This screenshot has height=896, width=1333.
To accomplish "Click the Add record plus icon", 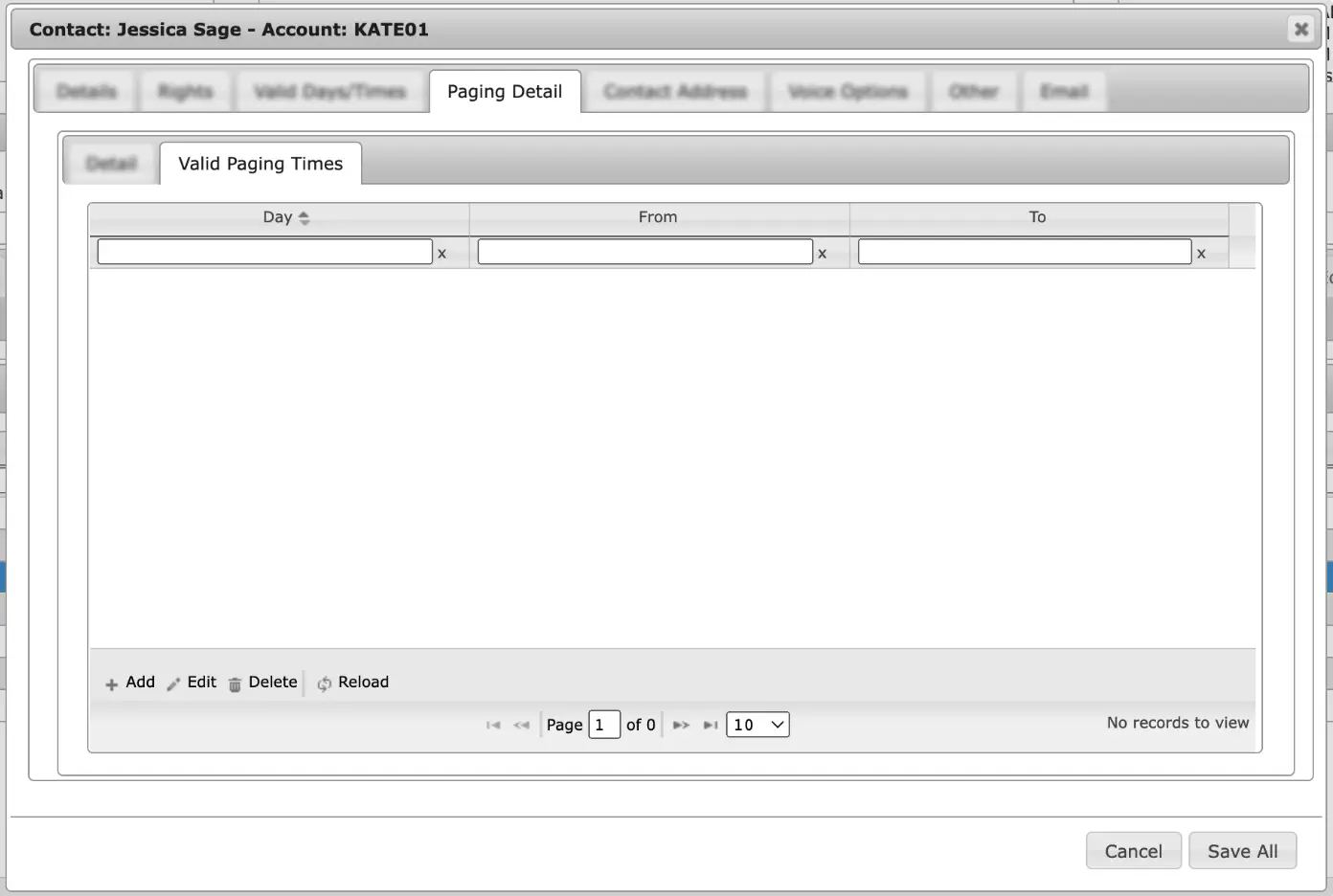I will point(111,684).
